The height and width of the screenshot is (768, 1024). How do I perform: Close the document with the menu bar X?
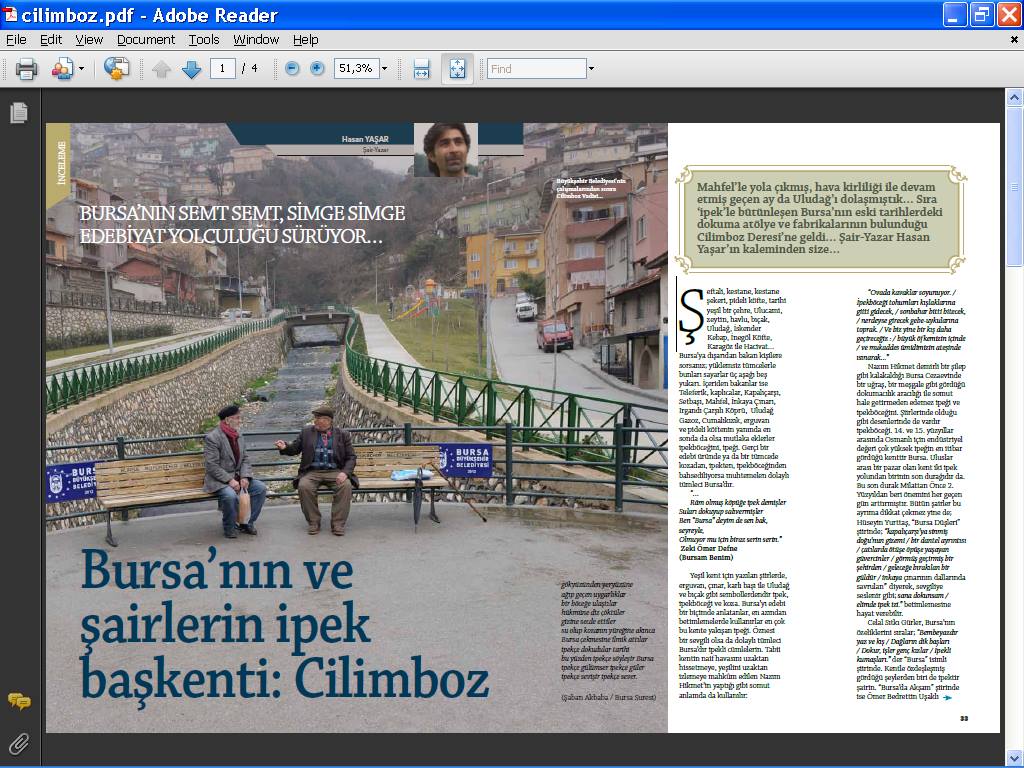click(1014, 40)
